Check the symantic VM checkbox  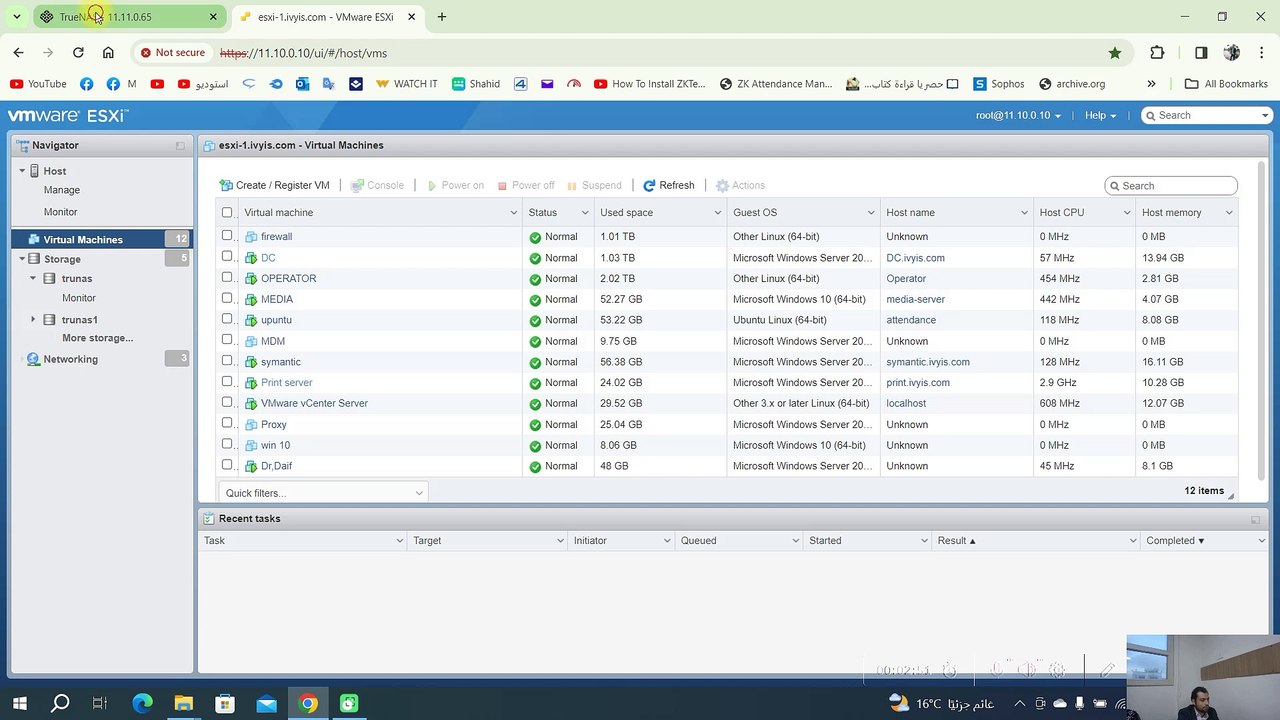(x=227, y=361)
